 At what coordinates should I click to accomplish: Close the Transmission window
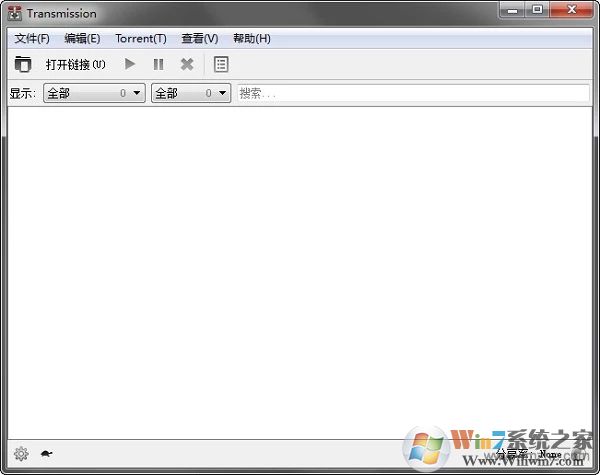571,10
